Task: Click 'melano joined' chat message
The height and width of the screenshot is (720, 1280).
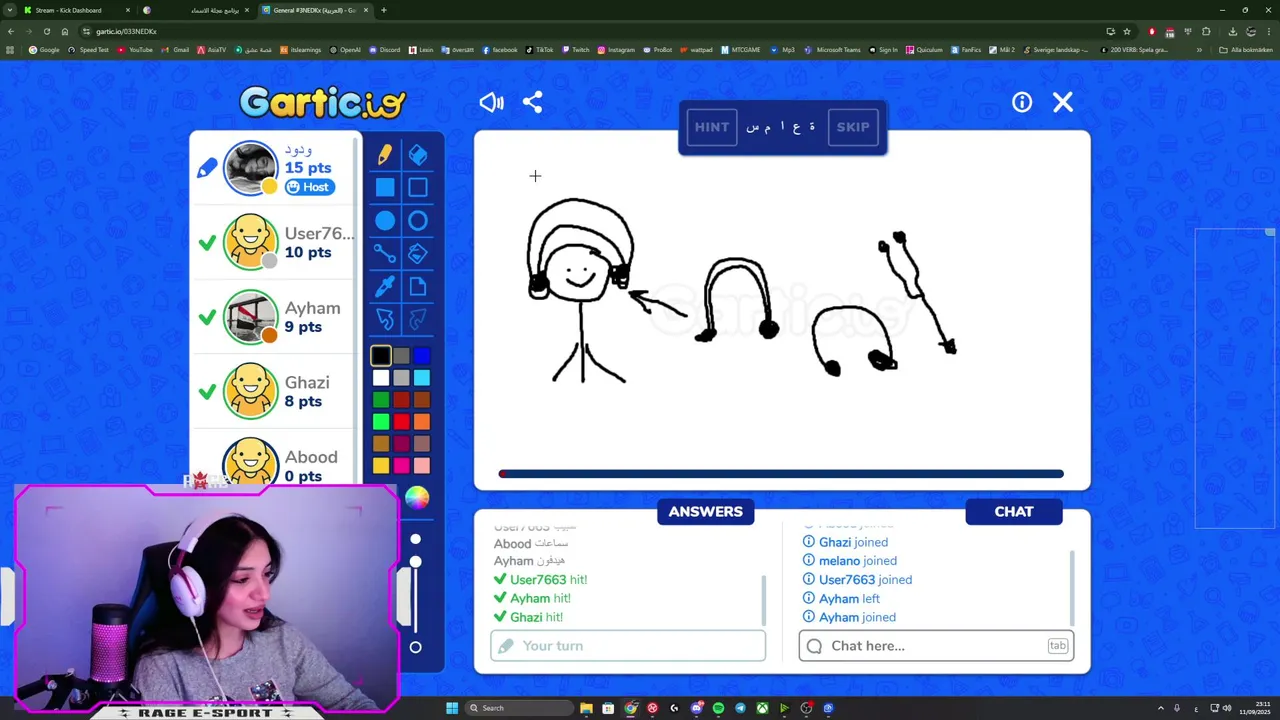Action: point(850,561)
